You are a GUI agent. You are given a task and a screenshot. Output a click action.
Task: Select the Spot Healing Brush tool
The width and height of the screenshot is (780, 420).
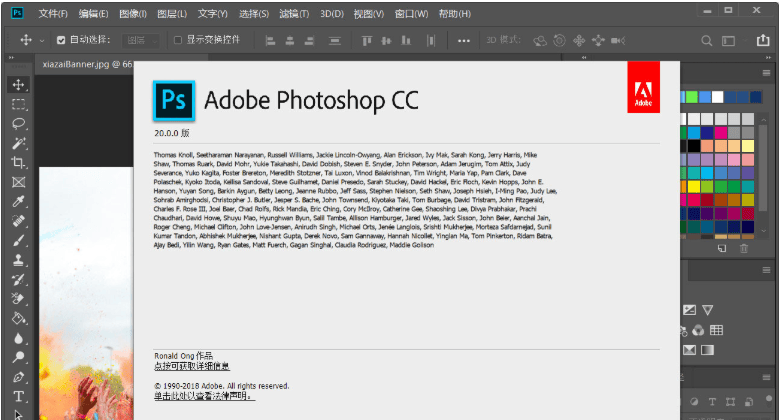18,221
